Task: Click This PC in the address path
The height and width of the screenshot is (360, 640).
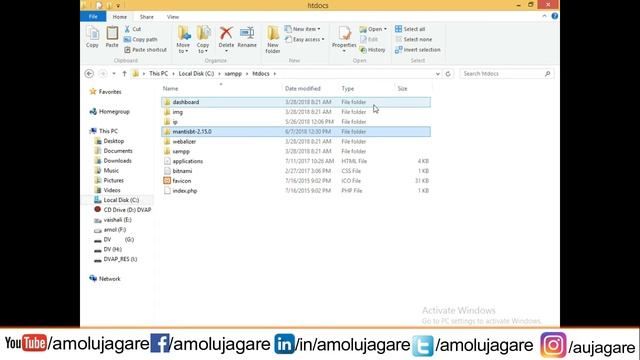Action: [158, 73]
